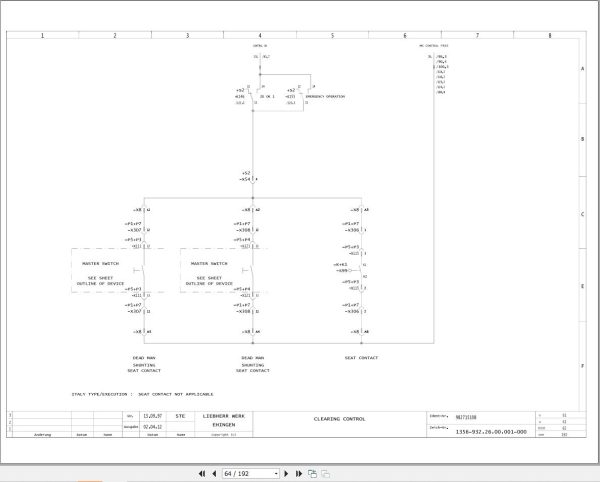Jump to the first page

(202, 474)
